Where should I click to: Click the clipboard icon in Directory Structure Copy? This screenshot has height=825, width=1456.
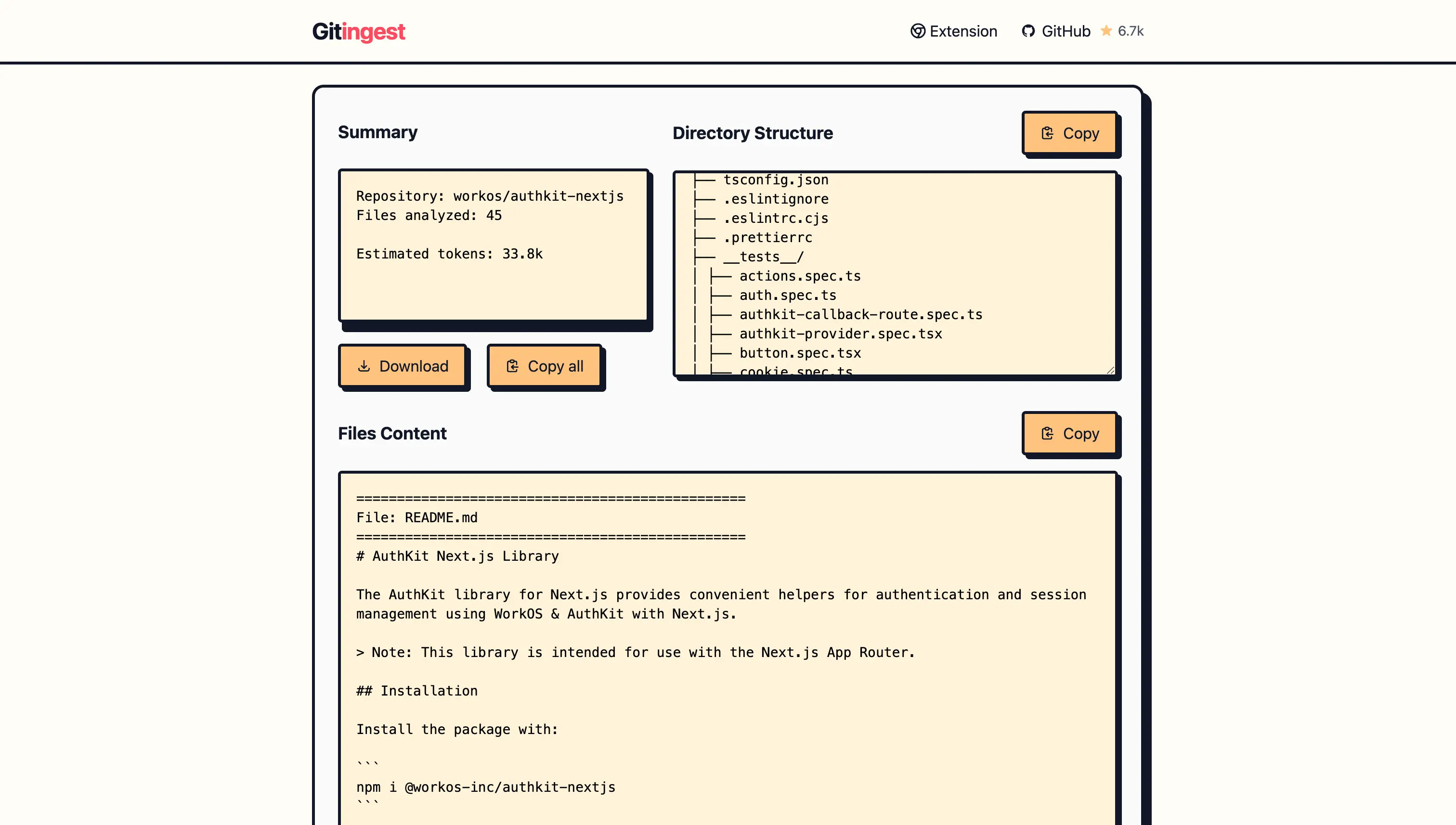pos(1047,133)
